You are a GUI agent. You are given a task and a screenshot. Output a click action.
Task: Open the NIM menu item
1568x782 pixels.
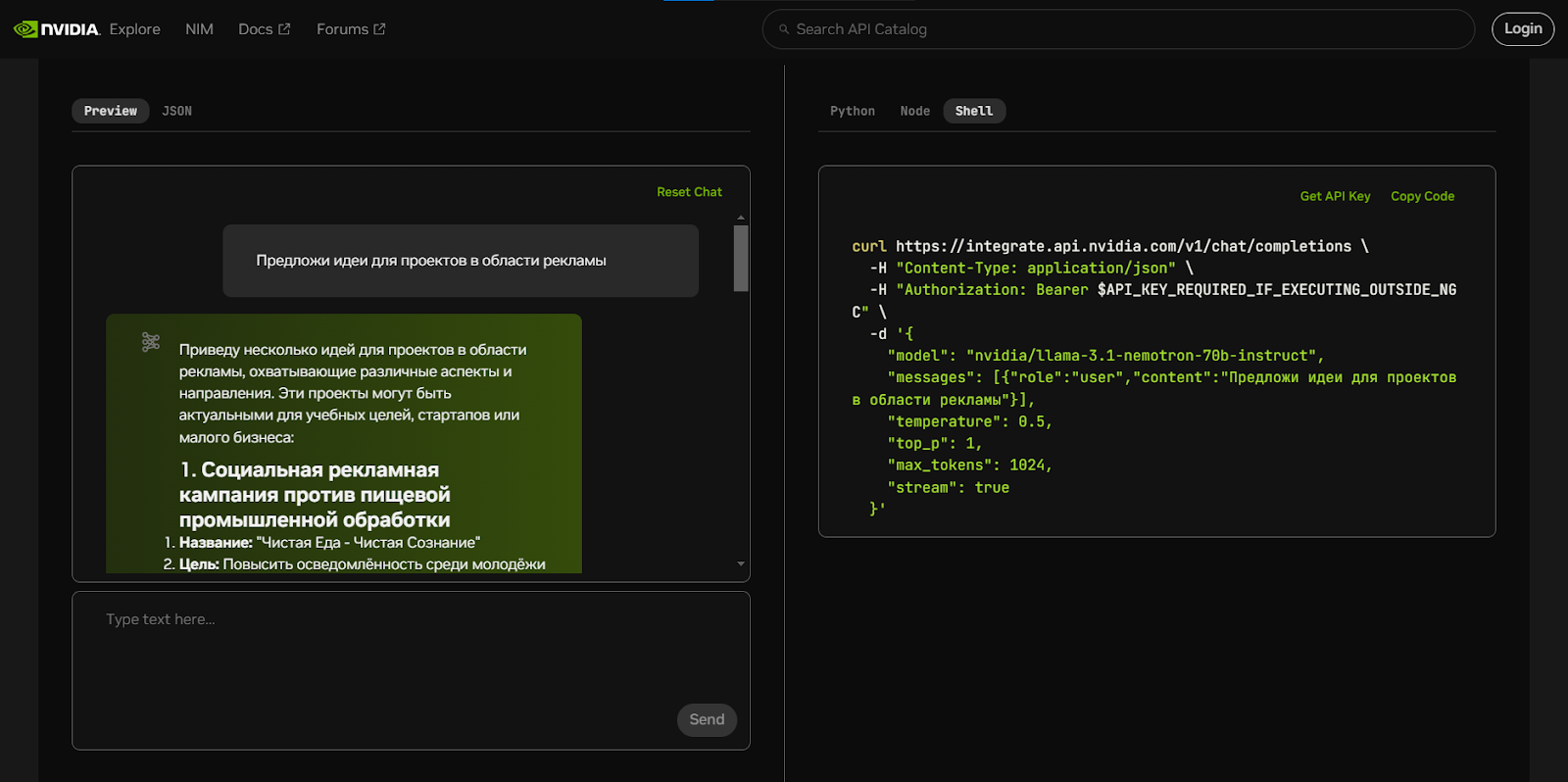[x=199, y=29]
